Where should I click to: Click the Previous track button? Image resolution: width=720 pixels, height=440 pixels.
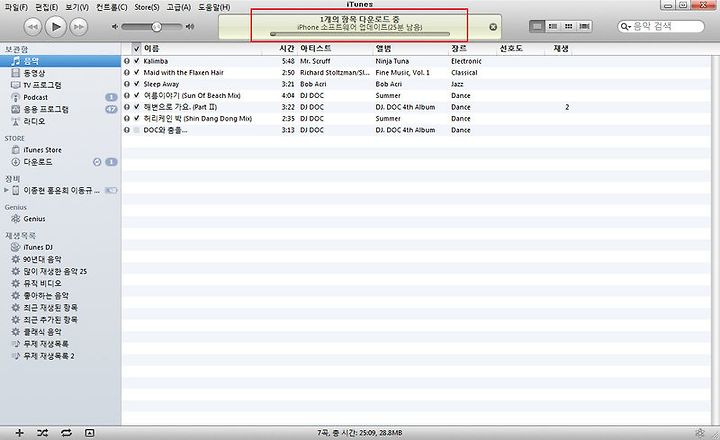pos(33,27)
